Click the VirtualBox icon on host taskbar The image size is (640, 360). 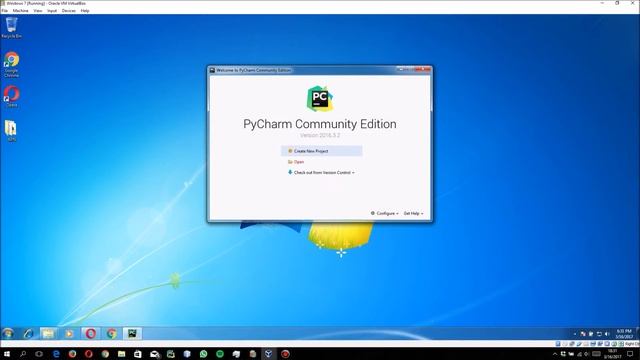pyautogui.click(x=268, y=354)
